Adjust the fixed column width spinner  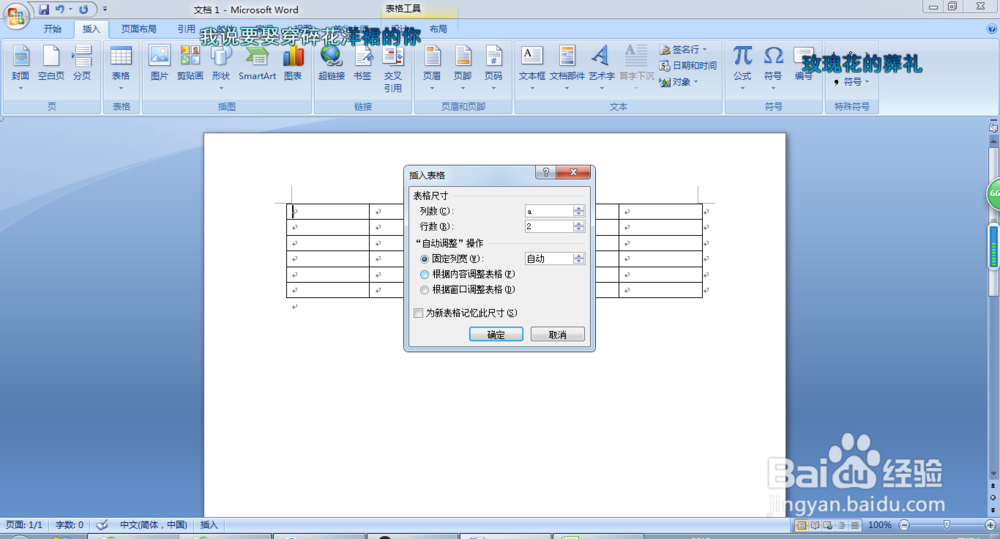[578, 258]
